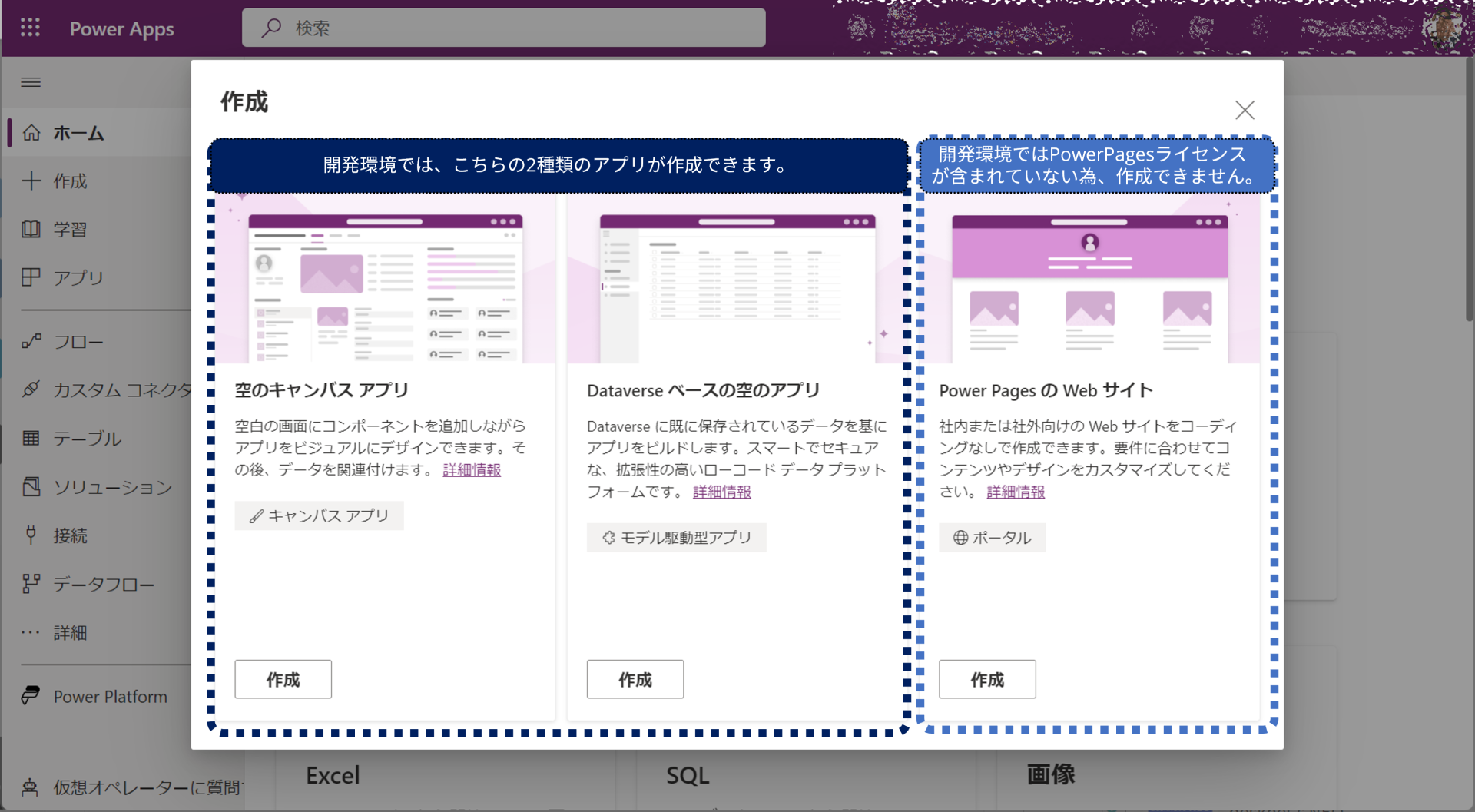Close the 作成 dialog with X
Image resolution: width=1475 pixels, height=812 pixels.
(x=1245, y=110)
